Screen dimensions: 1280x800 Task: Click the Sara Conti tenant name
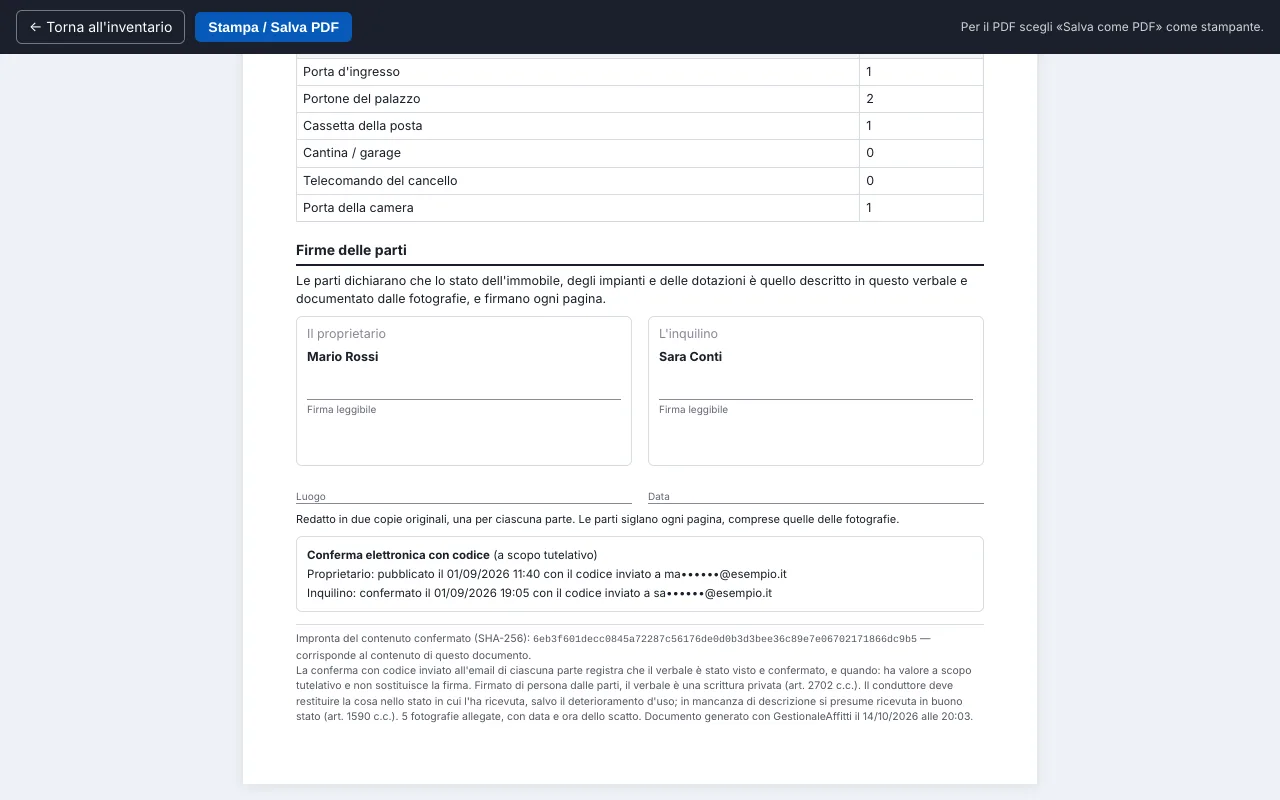[690, 357]
